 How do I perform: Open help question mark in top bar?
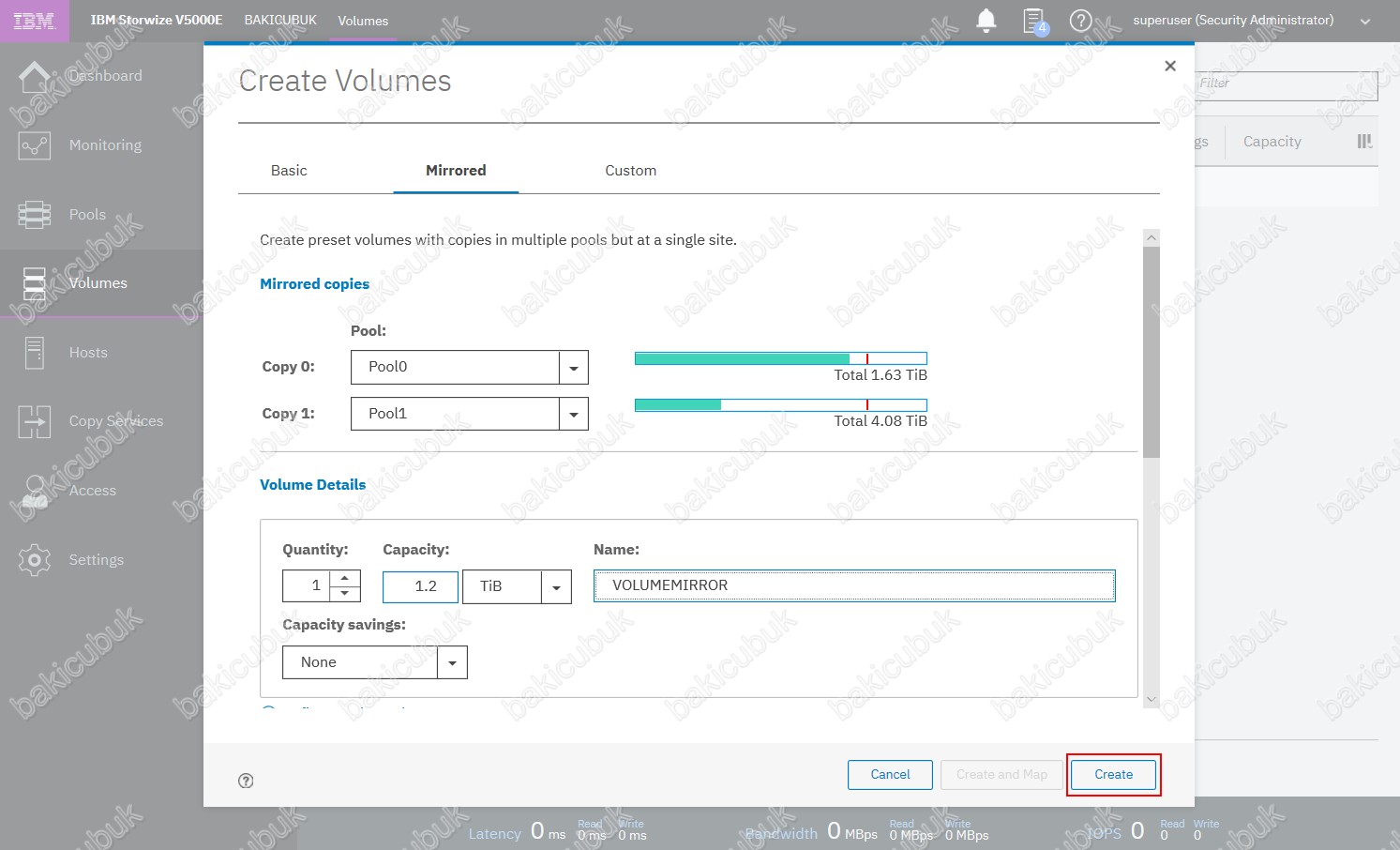point(1081,21)
